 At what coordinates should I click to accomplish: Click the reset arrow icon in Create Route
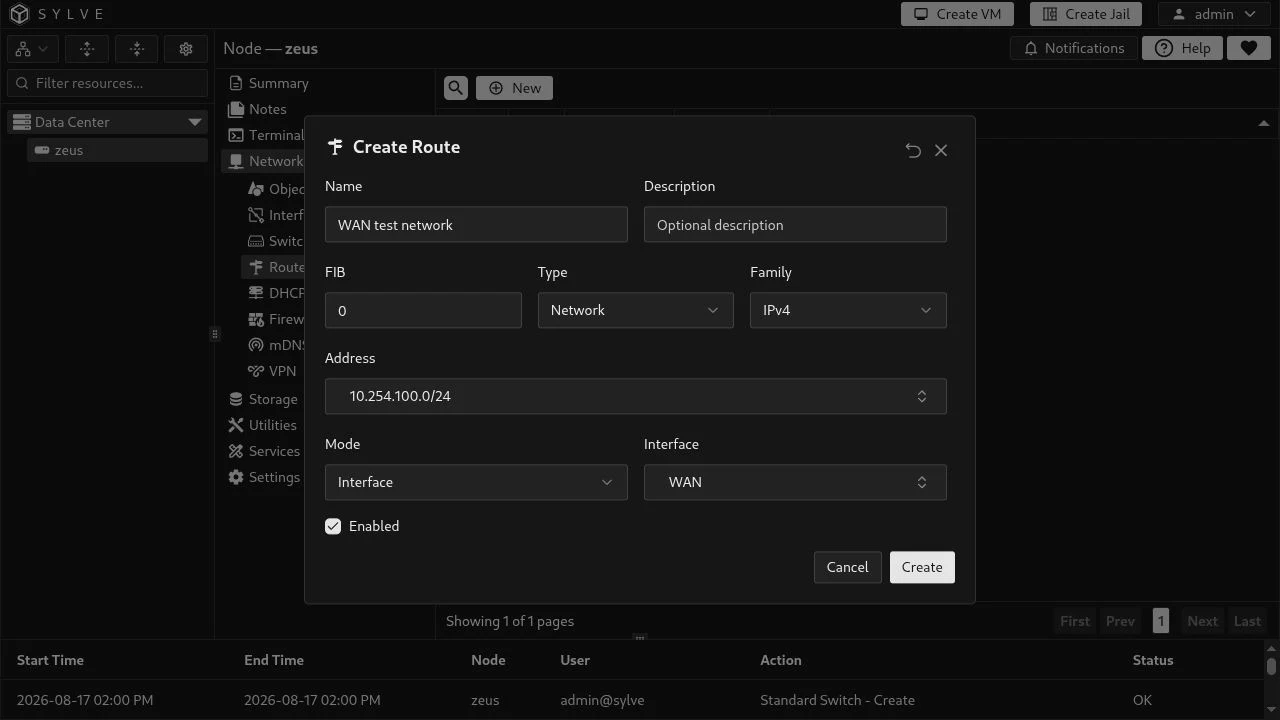click(x=913, y=150)
